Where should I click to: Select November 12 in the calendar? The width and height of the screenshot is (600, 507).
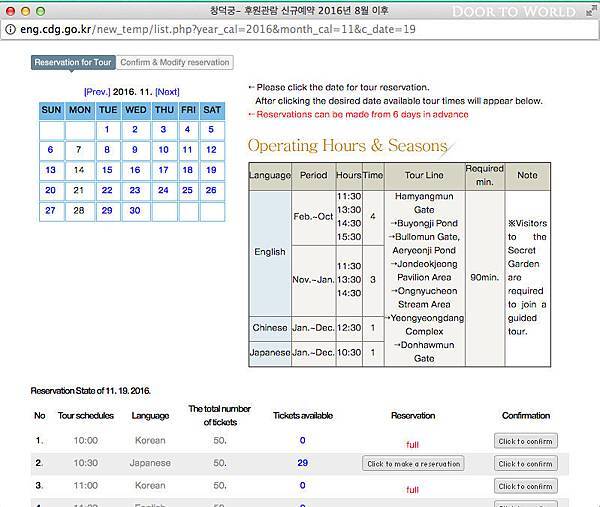click(x=211, y=150)
